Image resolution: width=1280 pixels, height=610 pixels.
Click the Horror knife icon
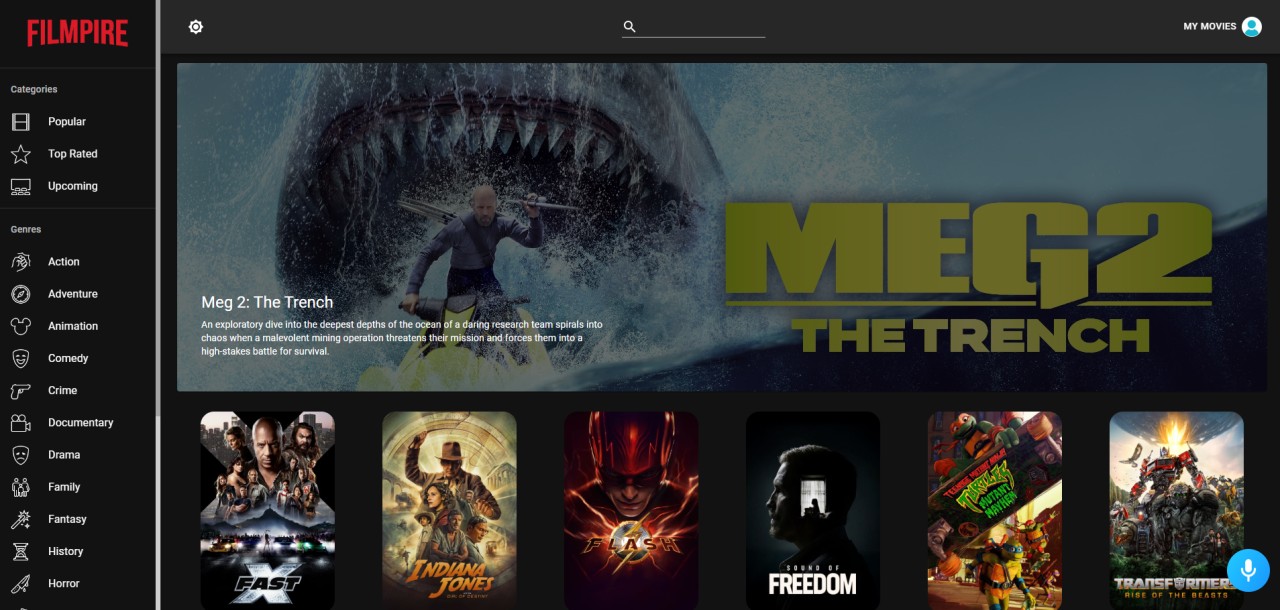pos(20,583)
